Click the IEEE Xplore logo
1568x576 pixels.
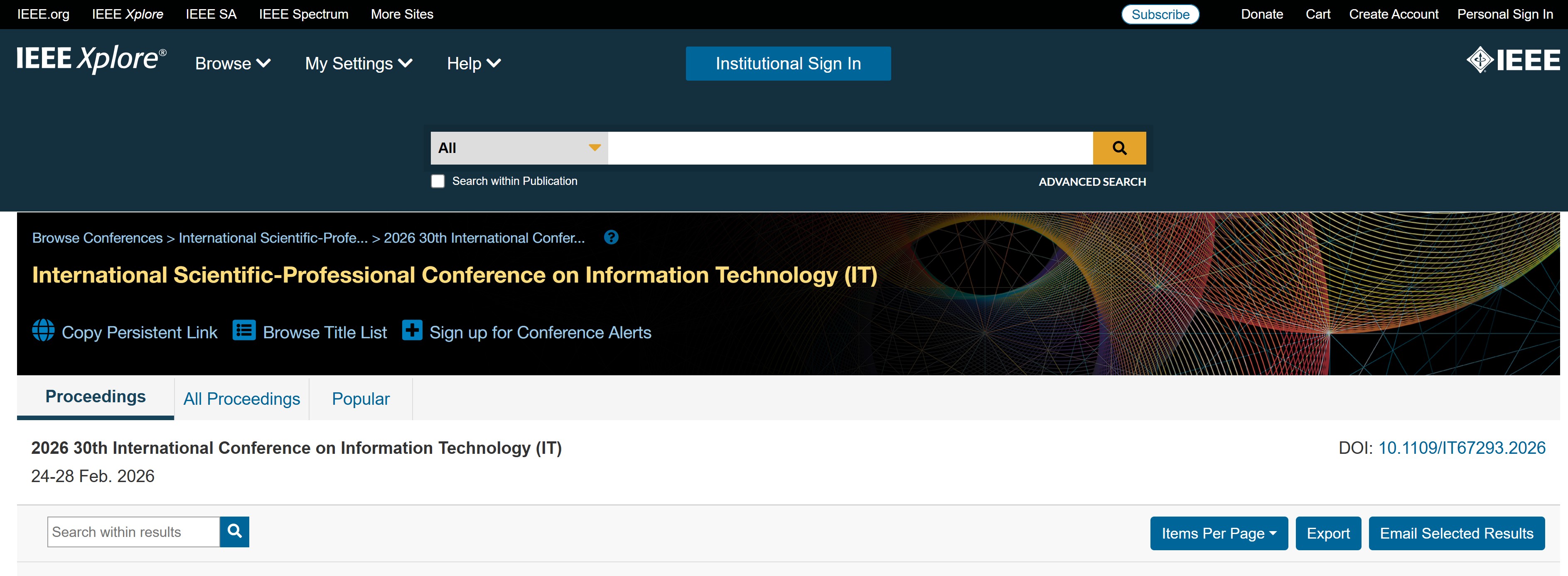91,59
